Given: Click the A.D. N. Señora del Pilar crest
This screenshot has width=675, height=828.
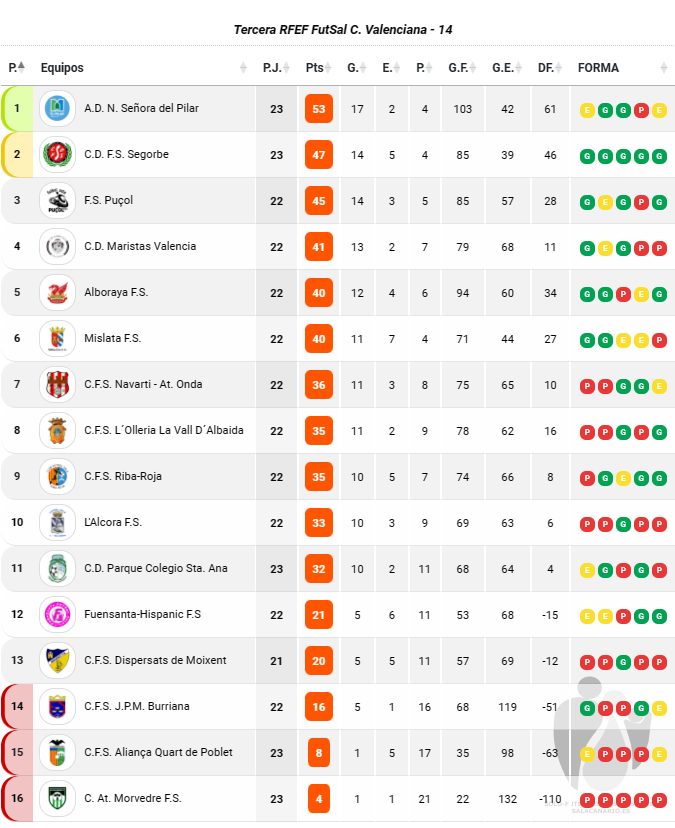Looking at the screenshot, I should 57,109.
